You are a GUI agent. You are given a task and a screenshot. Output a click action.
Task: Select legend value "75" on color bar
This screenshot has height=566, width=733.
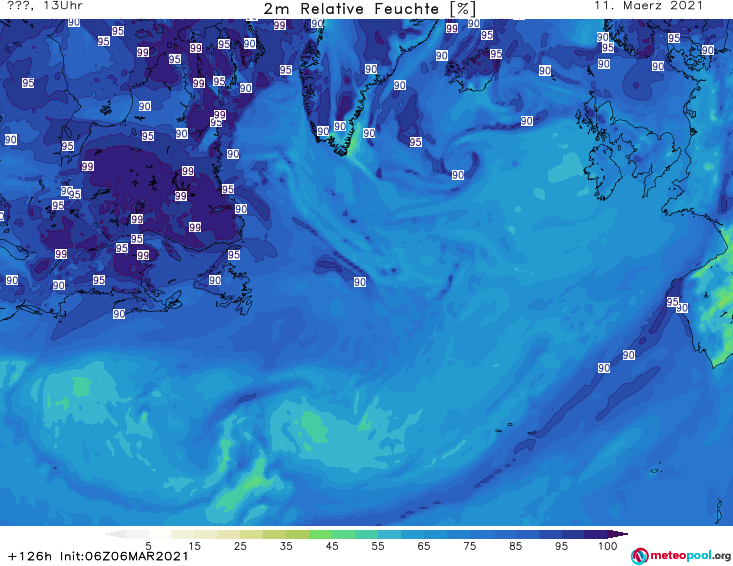pyautogui.click(x=469, y=545)
